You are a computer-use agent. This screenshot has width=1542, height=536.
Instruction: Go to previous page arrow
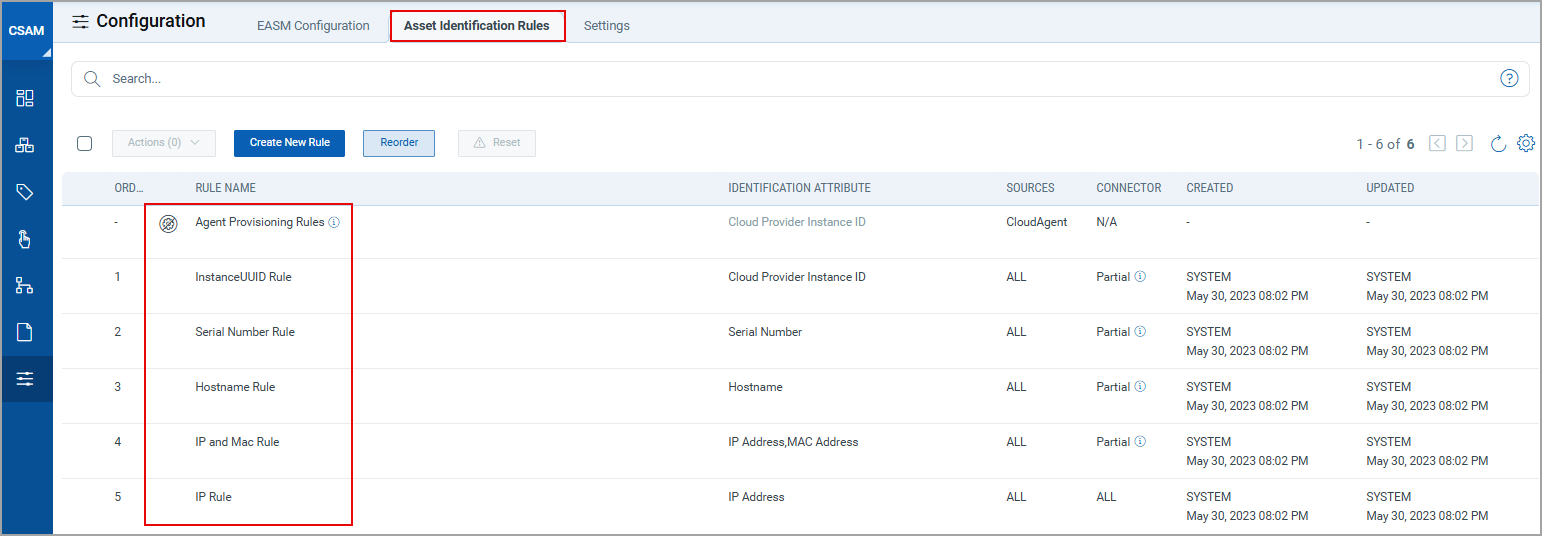coord(1438,143)
